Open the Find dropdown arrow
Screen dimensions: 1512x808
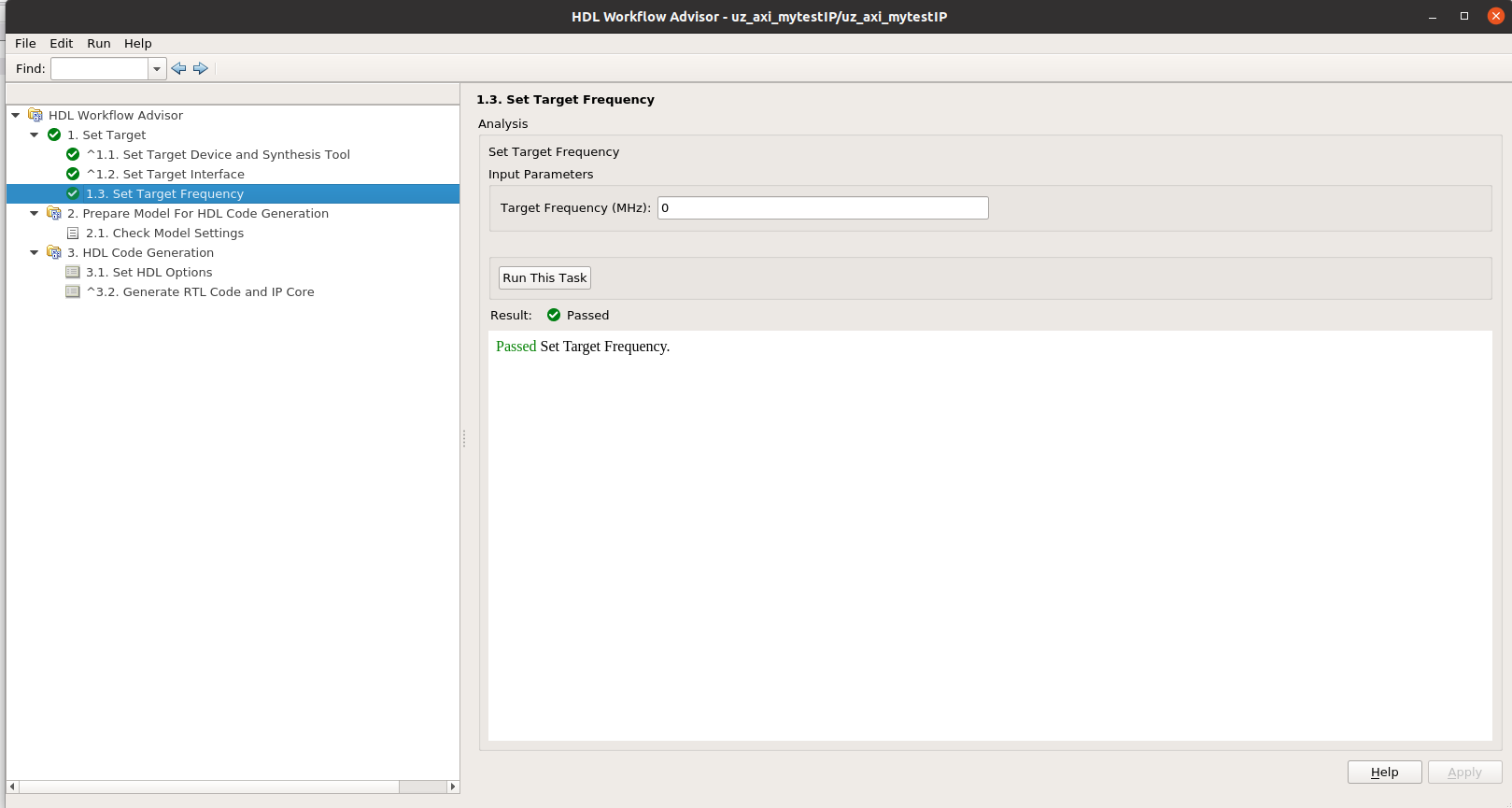157,68
